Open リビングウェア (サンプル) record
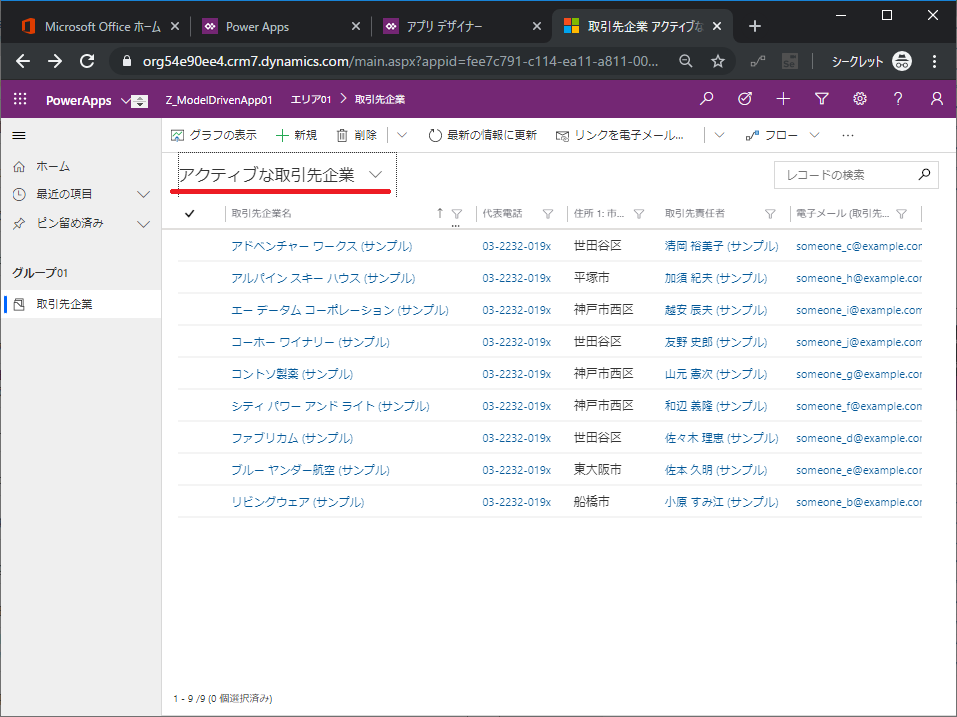The height and width of the screenshot is (717, 957). tap(297, 502)
